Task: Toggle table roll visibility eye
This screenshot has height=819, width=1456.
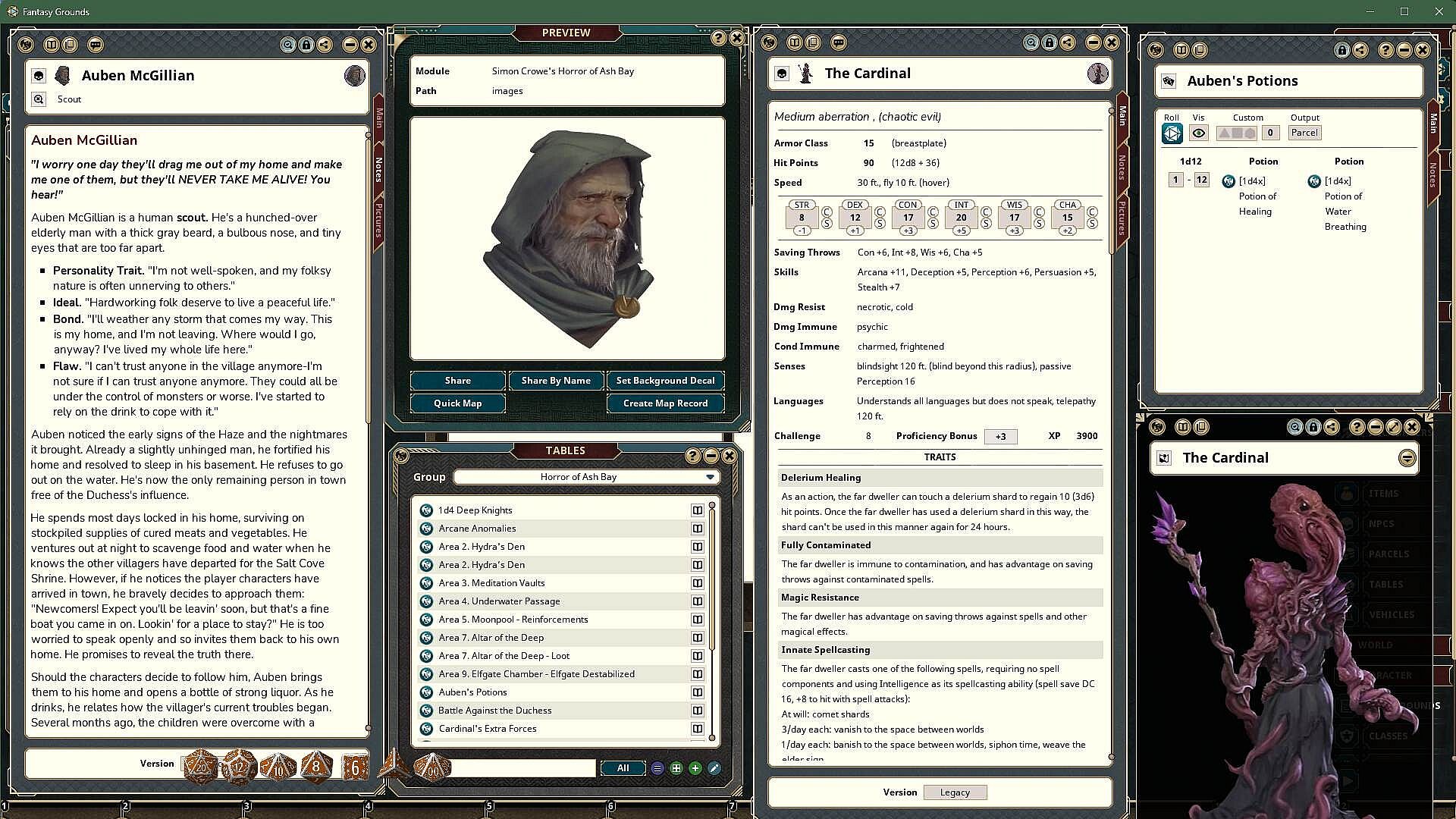Action: [x=1198, y=133]
